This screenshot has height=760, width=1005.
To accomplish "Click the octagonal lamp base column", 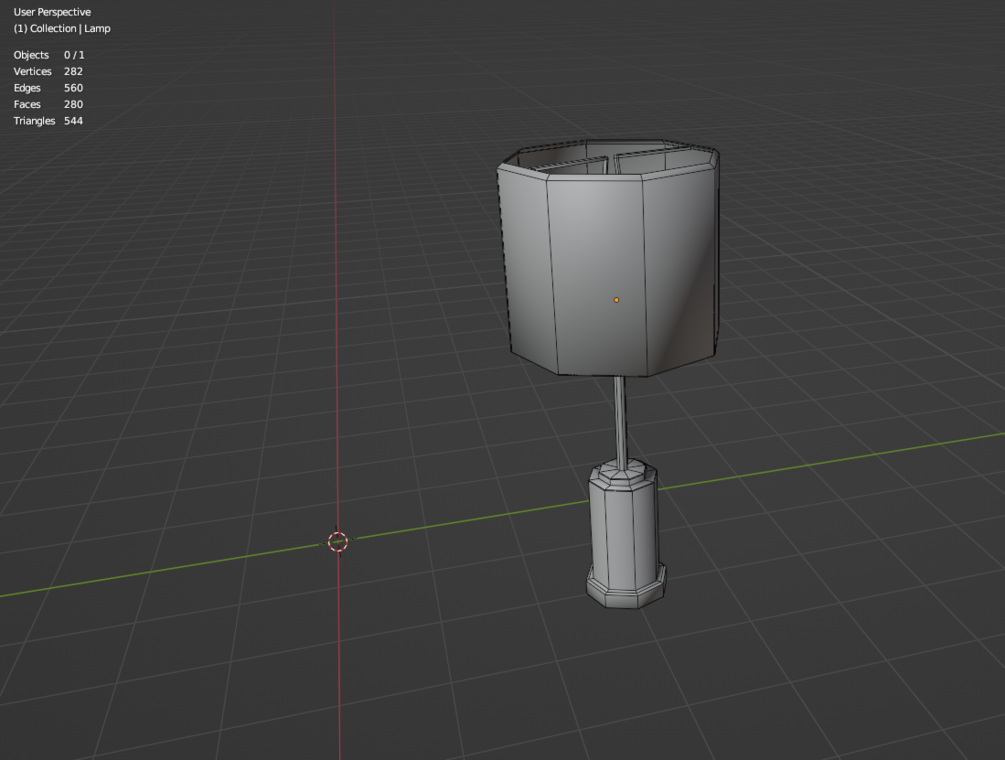I will click(x=623, y=527).
